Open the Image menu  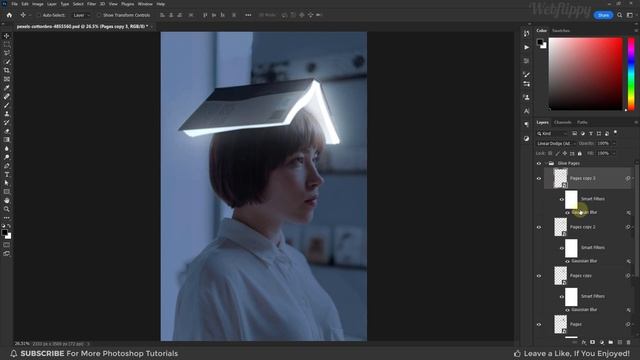click(38, 4)
